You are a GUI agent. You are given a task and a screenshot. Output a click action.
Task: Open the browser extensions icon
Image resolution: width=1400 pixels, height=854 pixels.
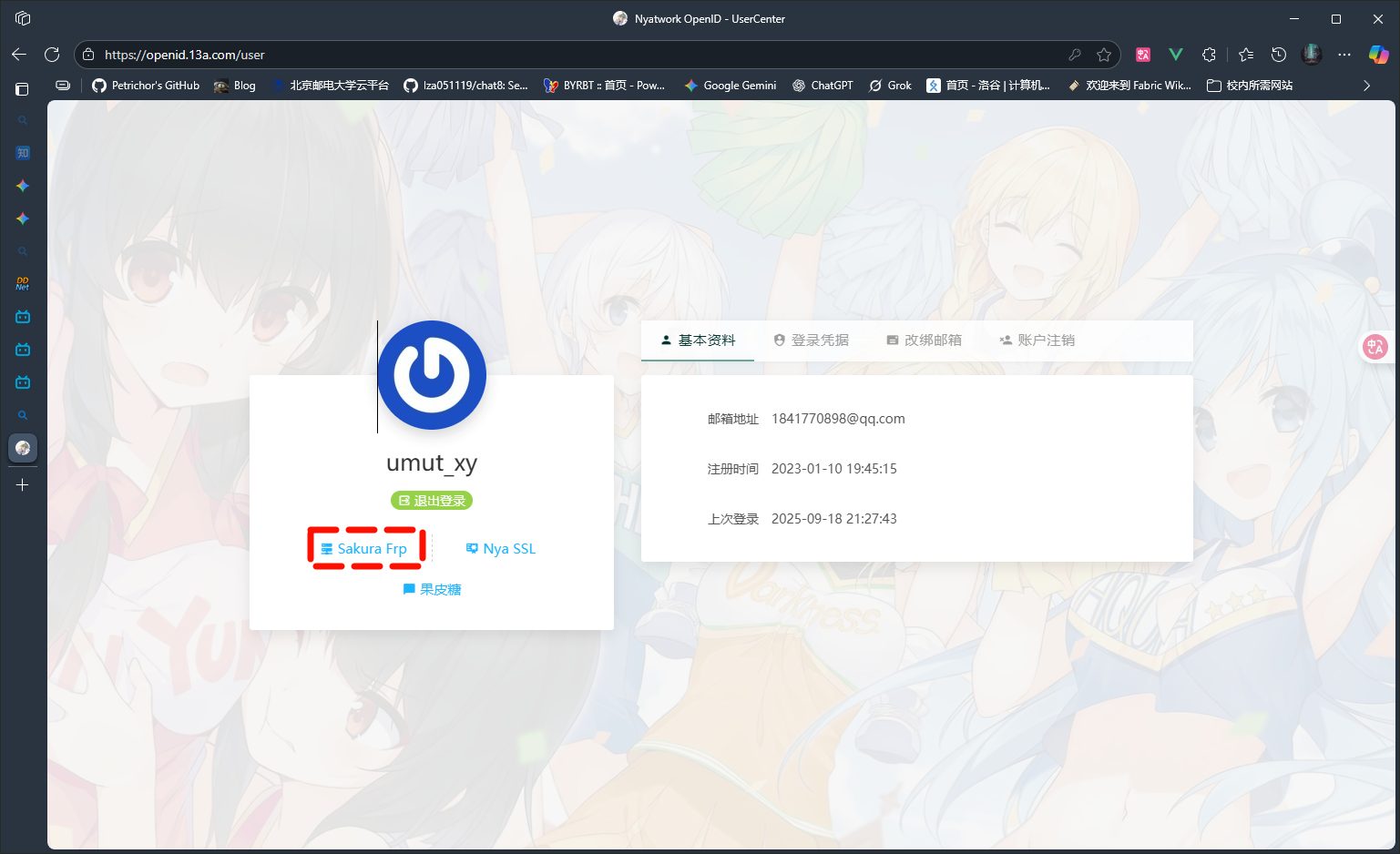point(1209,54)
